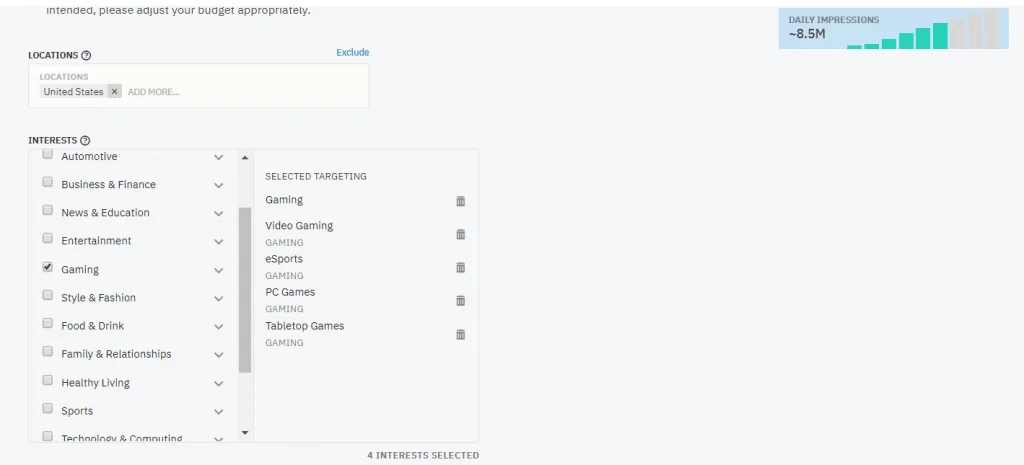The height and width of the screenshot is (465, 1024).
Task: Remove Video Gaming with its trash icon
Action: click(x=460, y=234)
